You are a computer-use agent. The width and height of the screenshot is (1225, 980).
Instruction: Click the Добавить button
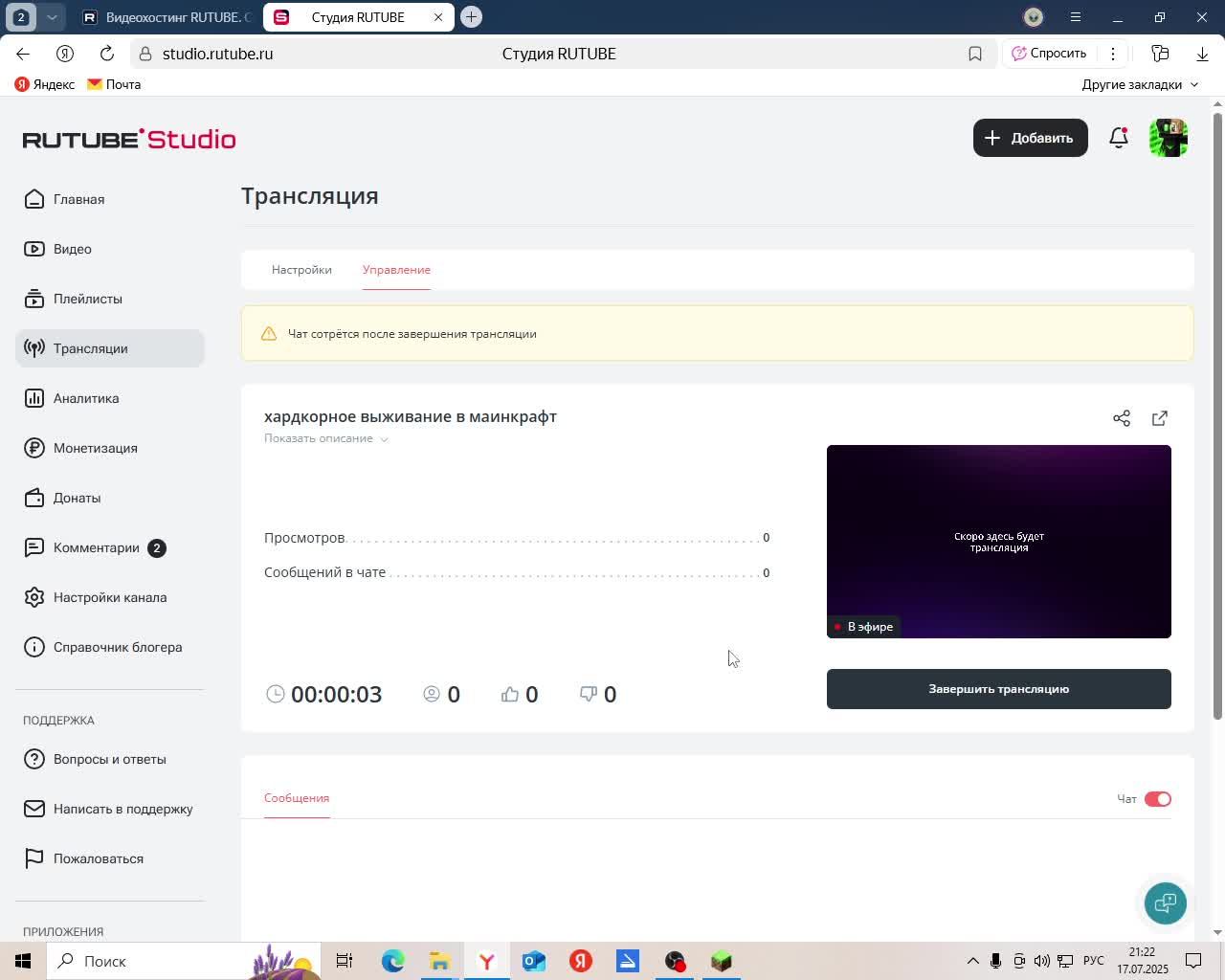coord(1031,138)
